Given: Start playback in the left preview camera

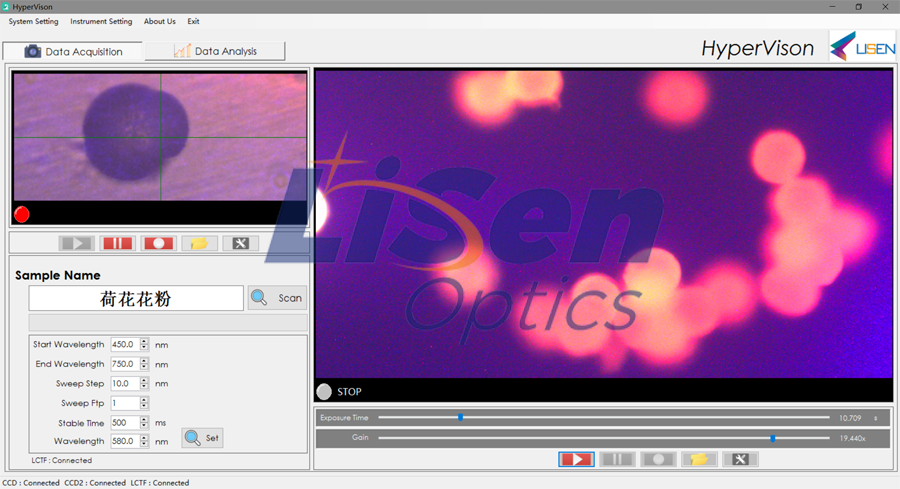Looking at the screenshot, I should (76, 243).
